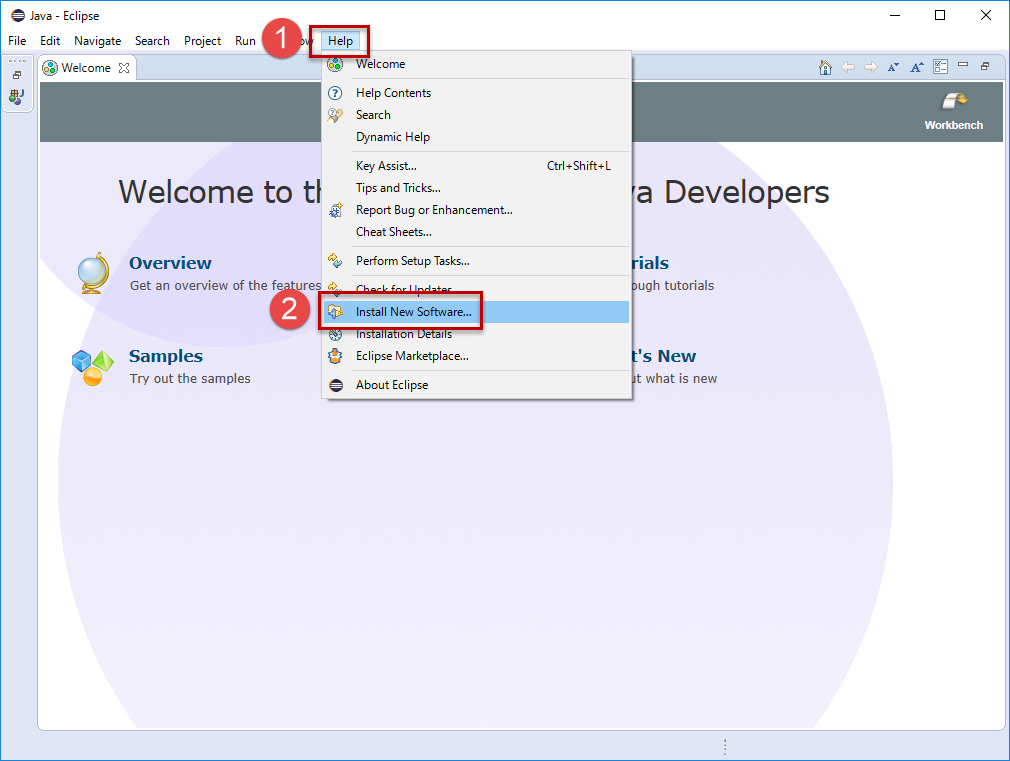Click the Eclipse logo in title bar
1010x761 pixels.
(18, 15)
